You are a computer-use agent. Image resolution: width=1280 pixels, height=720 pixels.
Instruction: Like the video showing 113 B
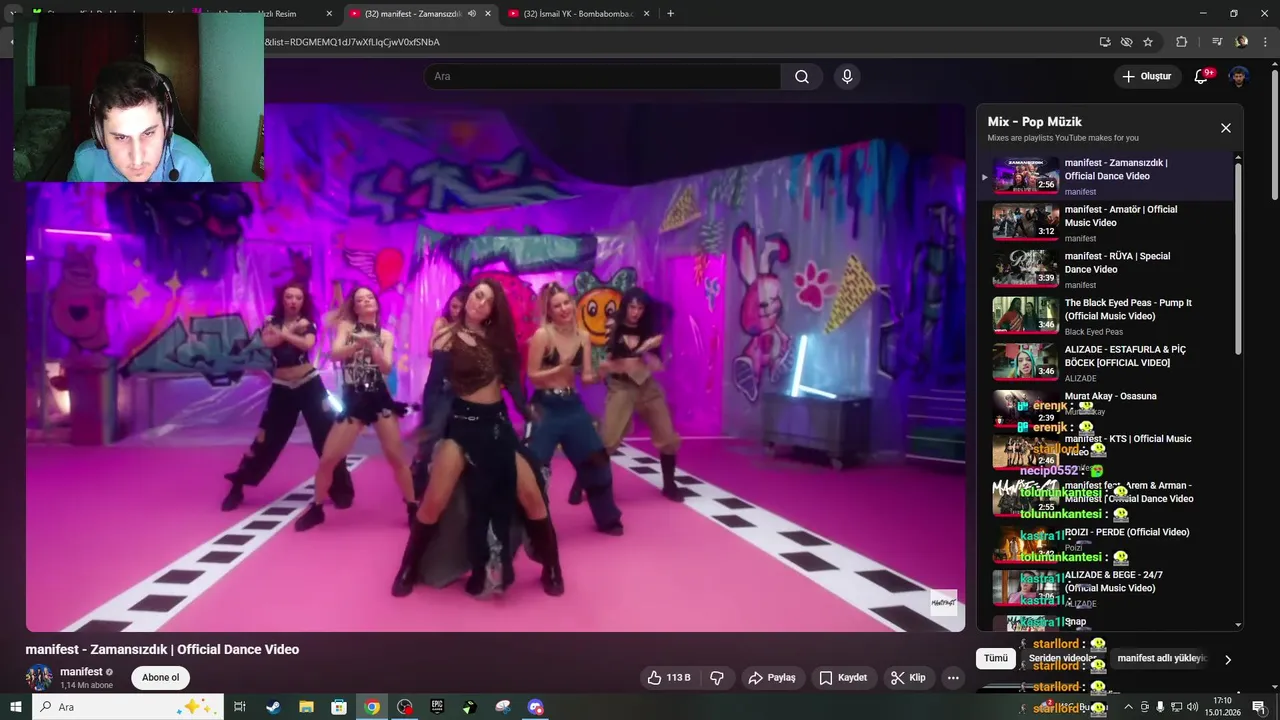[x=669, y=678]
